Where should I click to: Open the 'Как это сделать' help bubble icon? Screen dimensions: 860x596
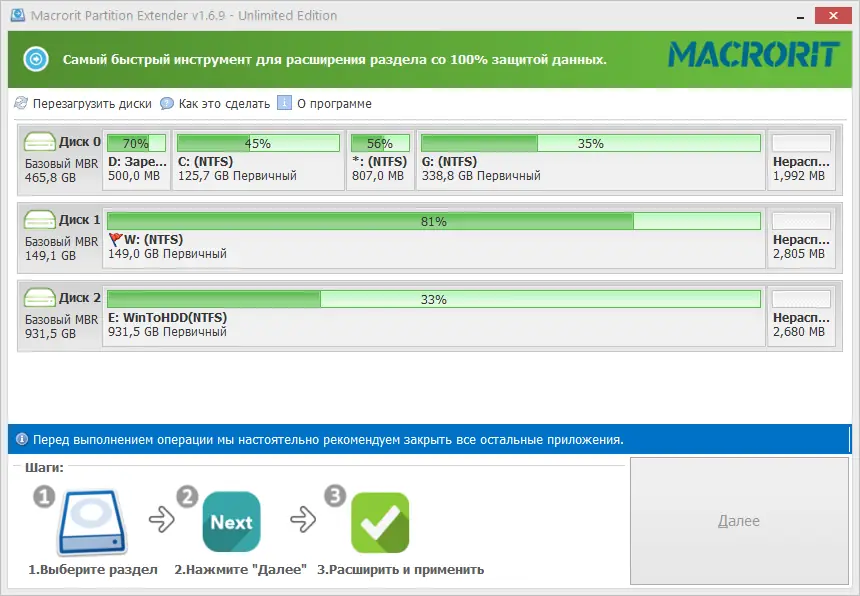167,103
